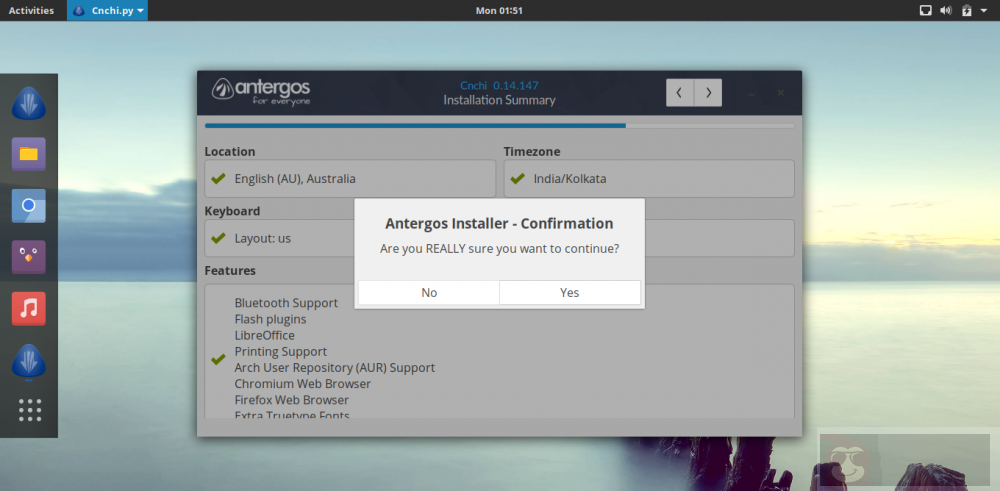
Task: Click the "Are you REALLY sure" question text
Action: coord(499,249)
